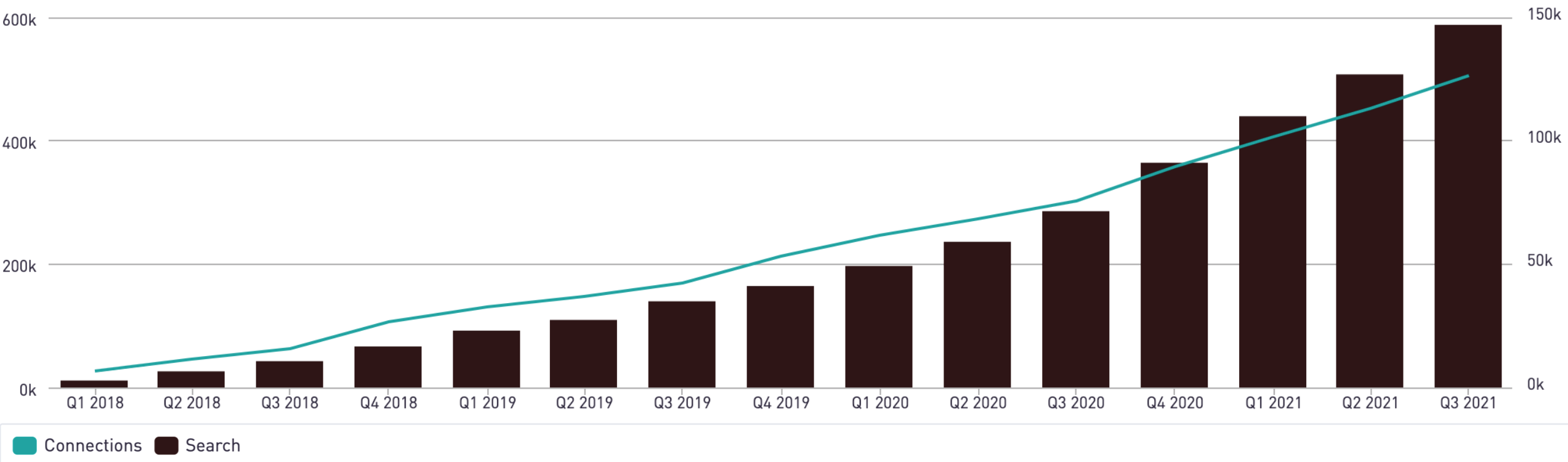Click the Q1 2018 axis label
The height and width of the screenshot is (462, 1568).
(95, 403)
